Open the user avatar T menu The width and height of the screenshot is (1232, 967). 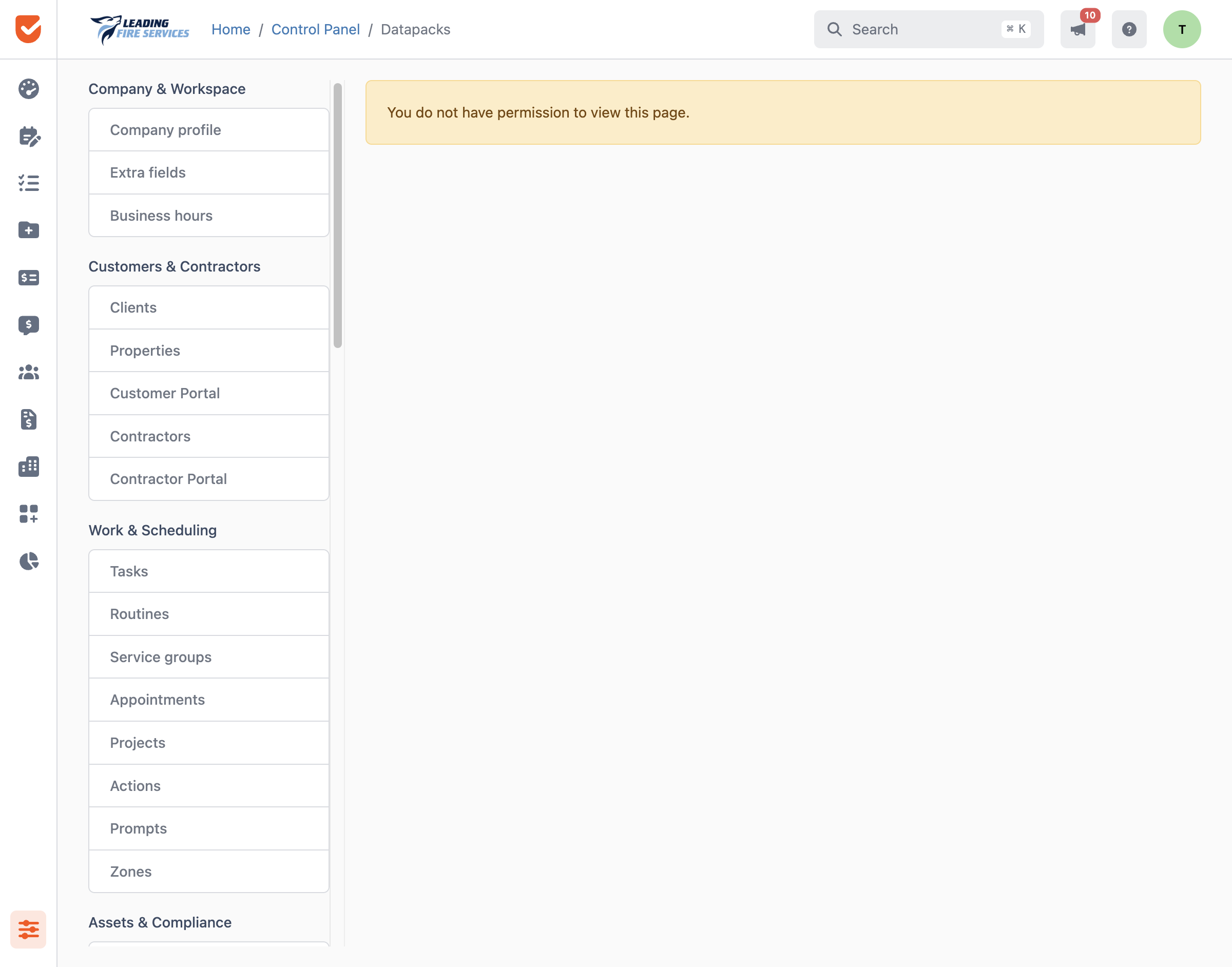click(x=1182, y=29)
